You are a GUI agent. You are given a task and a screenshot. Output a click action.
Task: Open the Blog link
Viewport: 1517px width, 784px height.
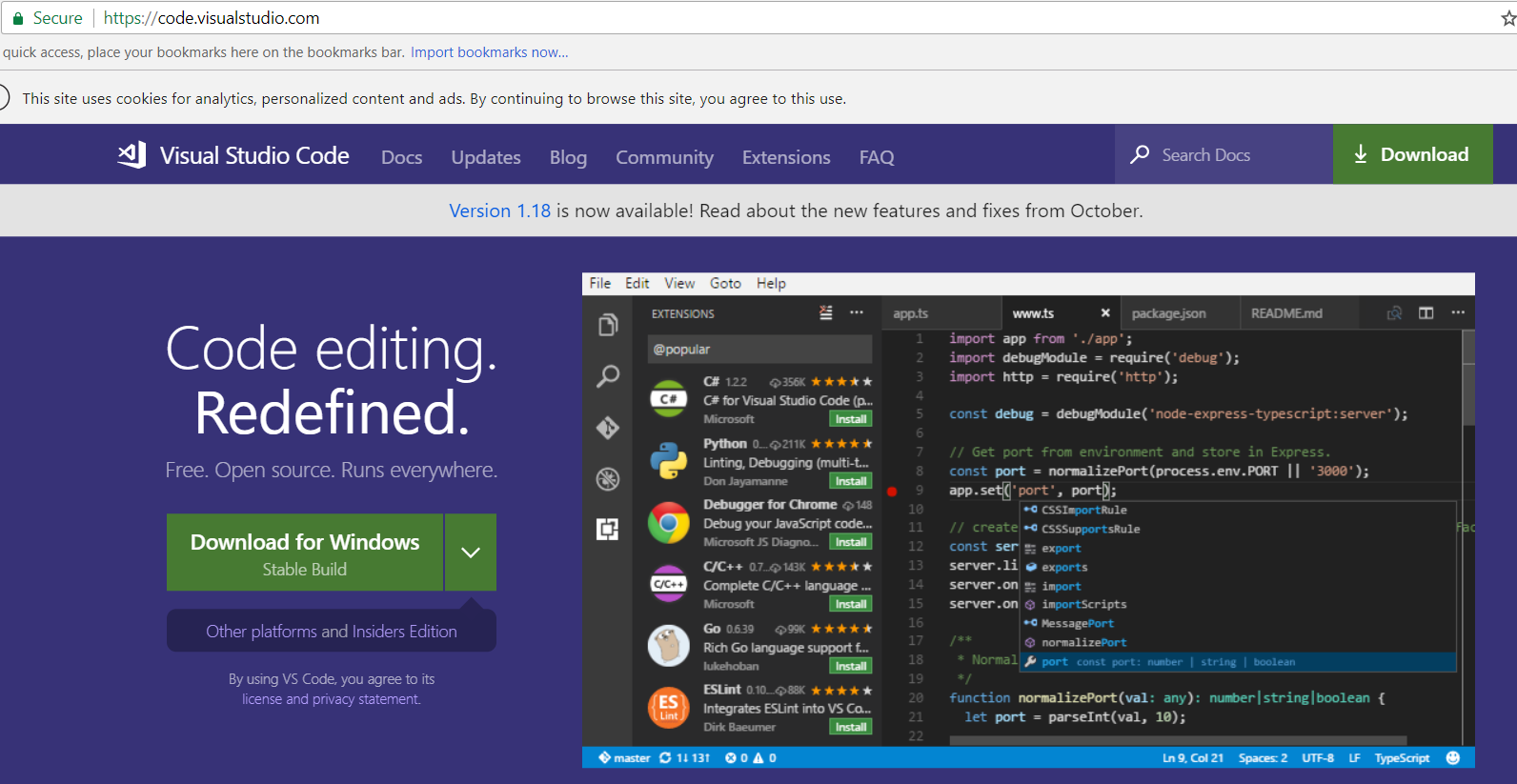(x=568, y=157)
